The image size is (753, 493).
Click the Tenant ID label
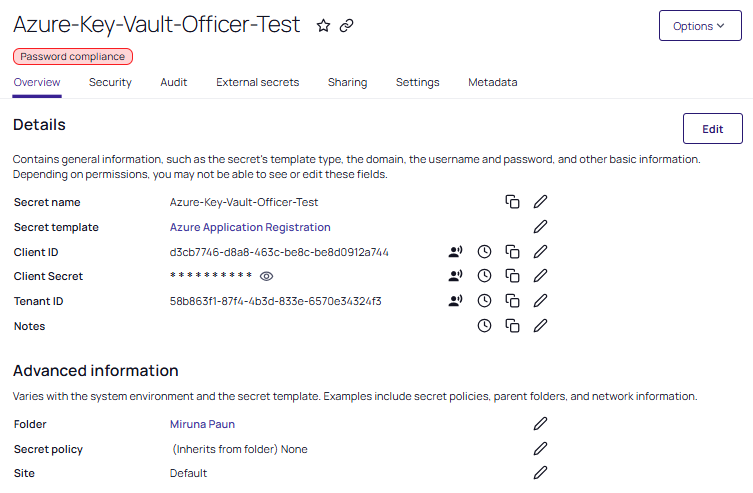point(38,301)
